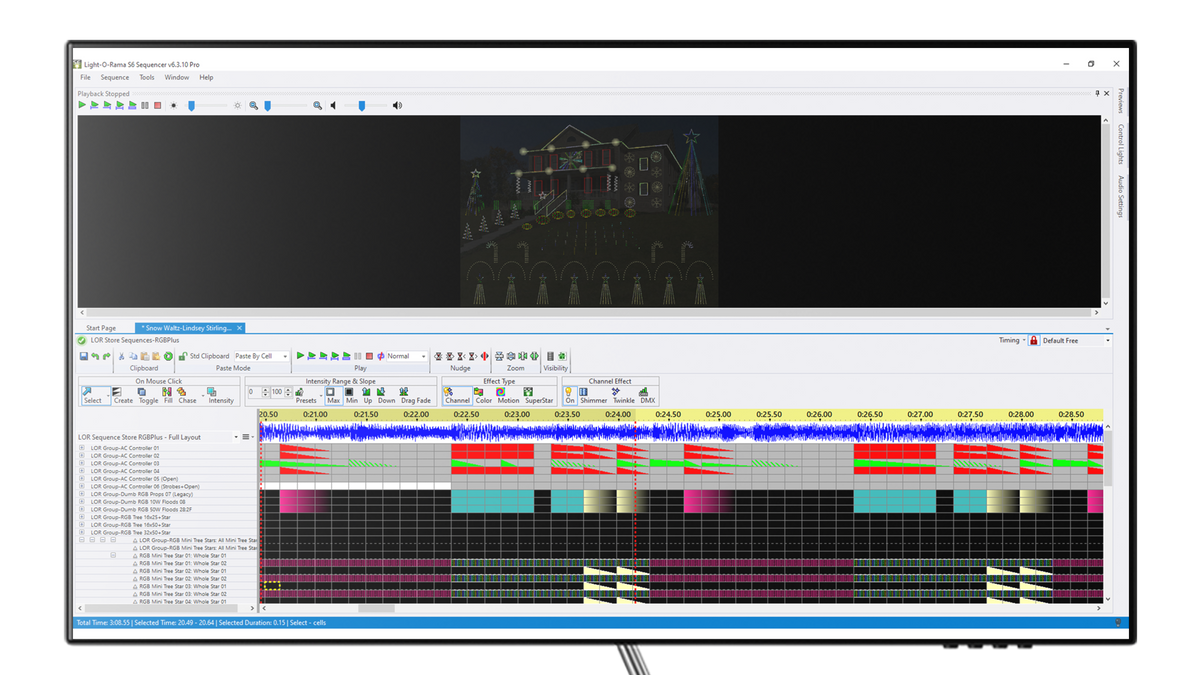This screenshot has width=1200, height=675.
Task: Select the Color effect type
Action: (x=483, y=395)
